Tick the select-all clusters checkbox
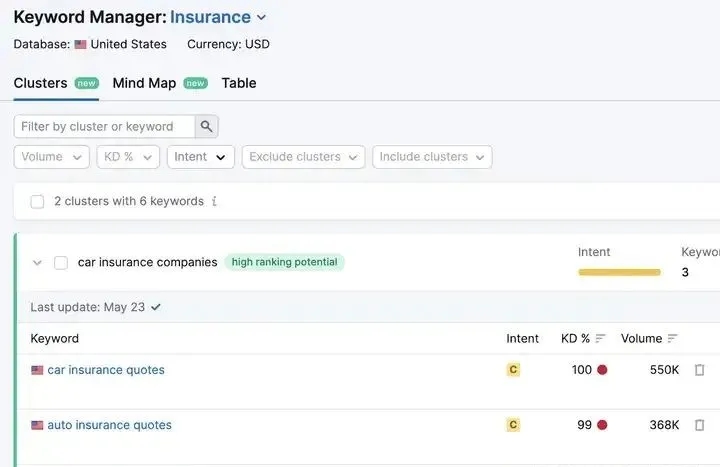 coord(37,202)
